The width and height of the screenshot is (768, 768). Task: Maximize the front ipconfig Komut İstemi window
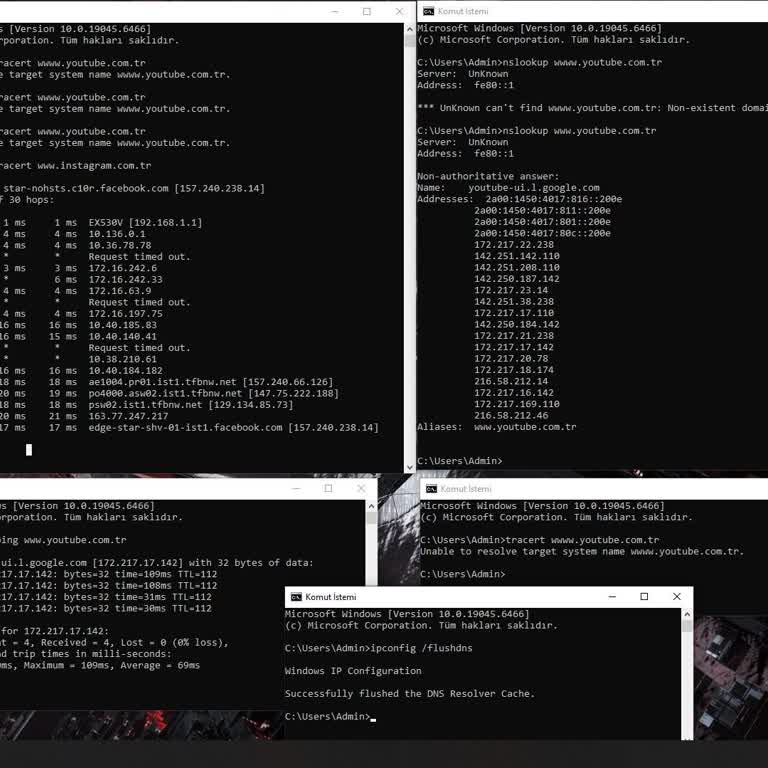pyautogui.click(x=644, y=597)
